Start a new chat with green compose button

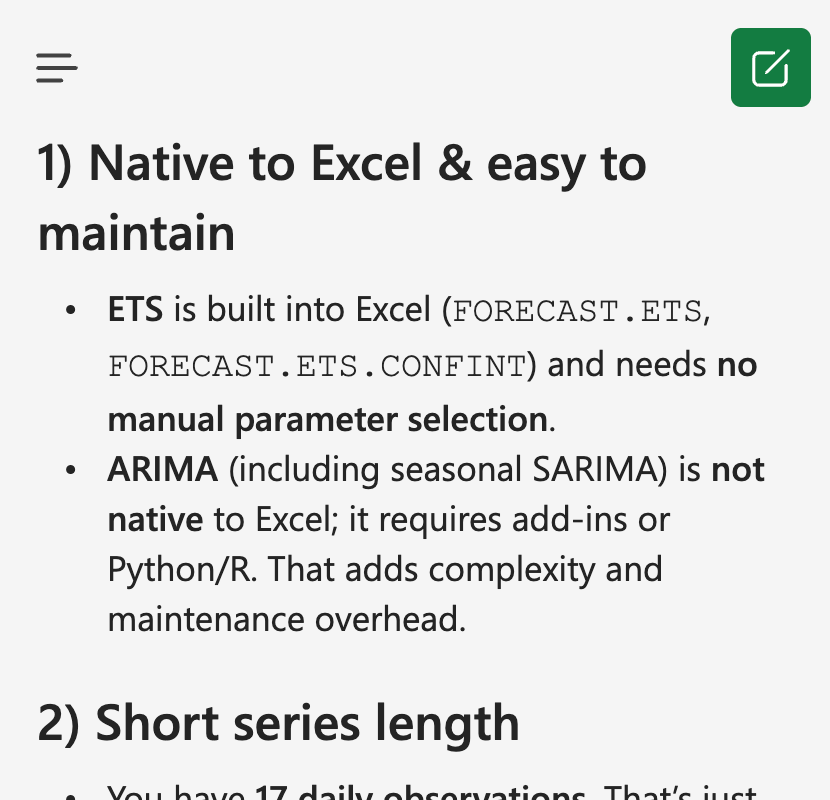(x=770, y=67)
